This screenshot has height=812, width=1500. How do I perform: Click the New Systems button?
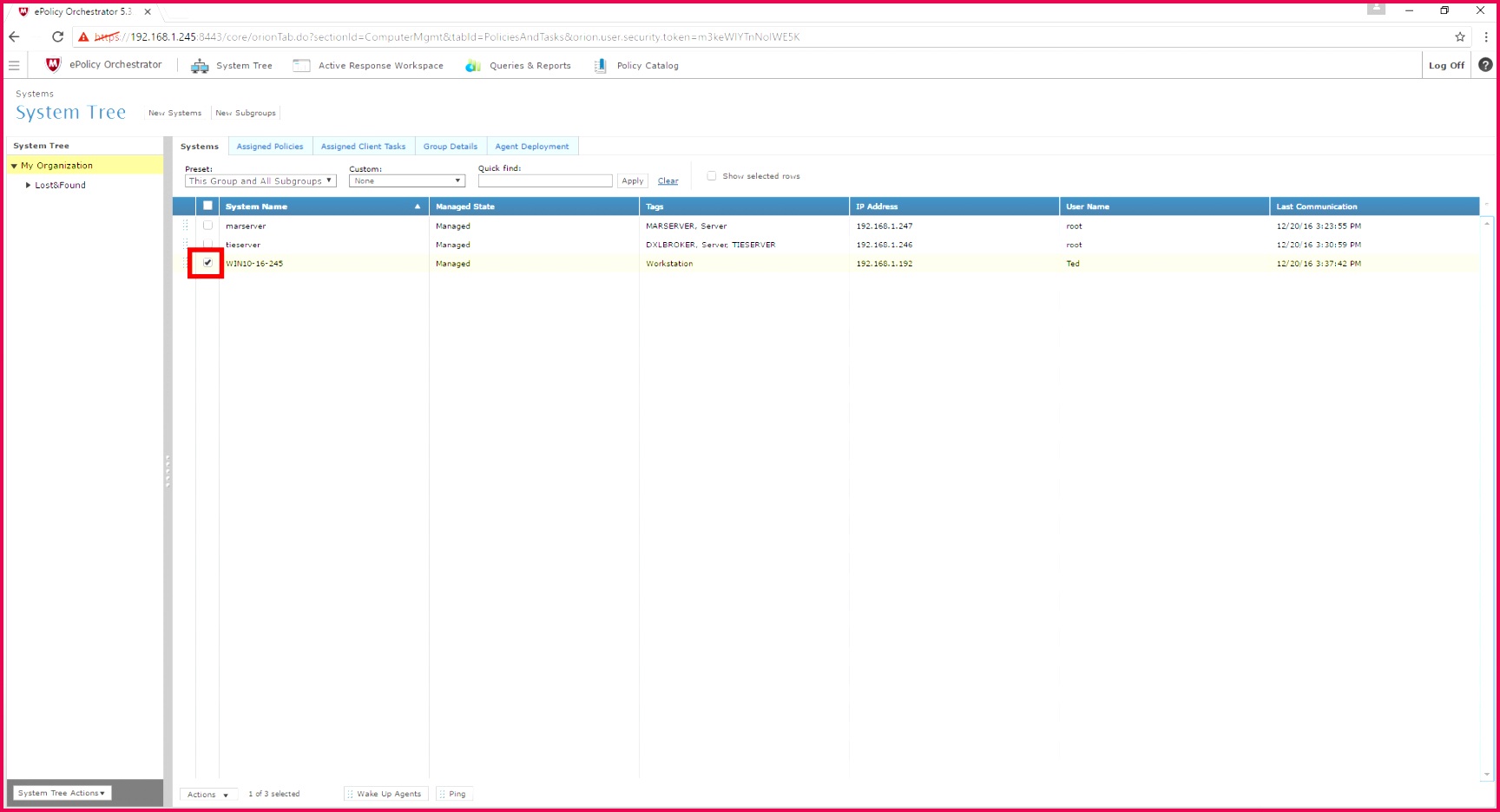pos(174,113)
